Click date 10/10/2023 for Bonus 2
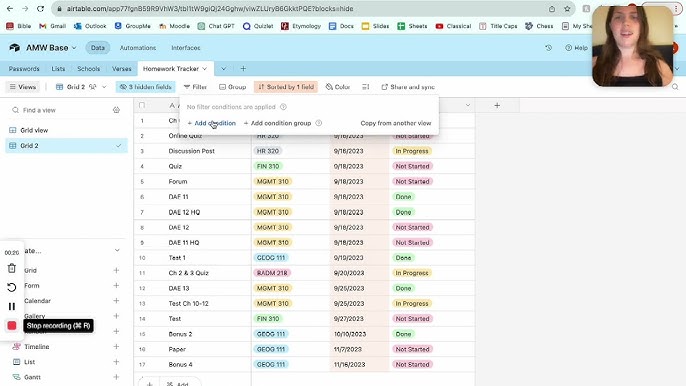Viewport: 686px width, 386px height. coord(359,334)
